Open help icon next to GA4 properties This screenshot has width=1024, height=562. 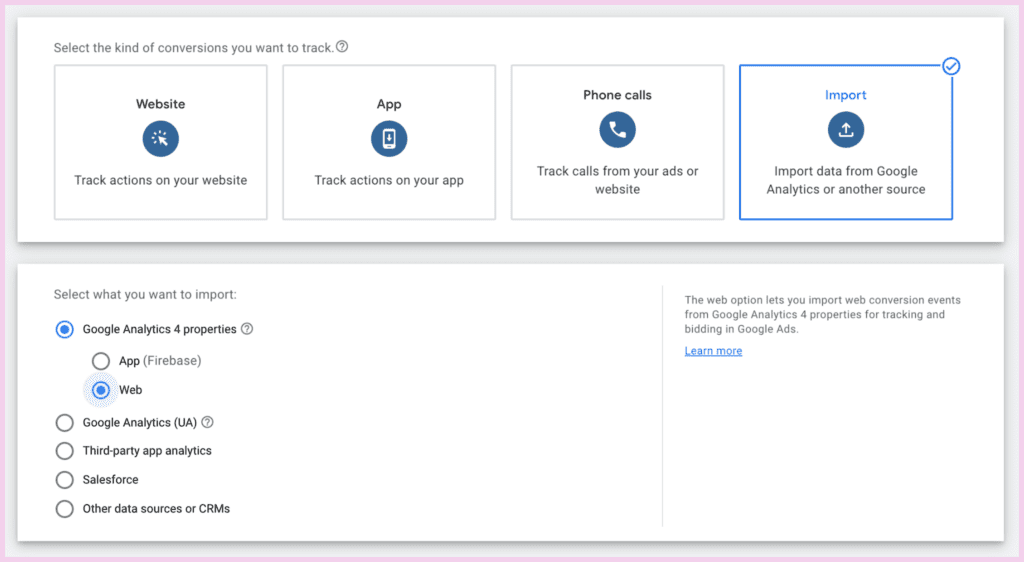(x=247, y=329)
